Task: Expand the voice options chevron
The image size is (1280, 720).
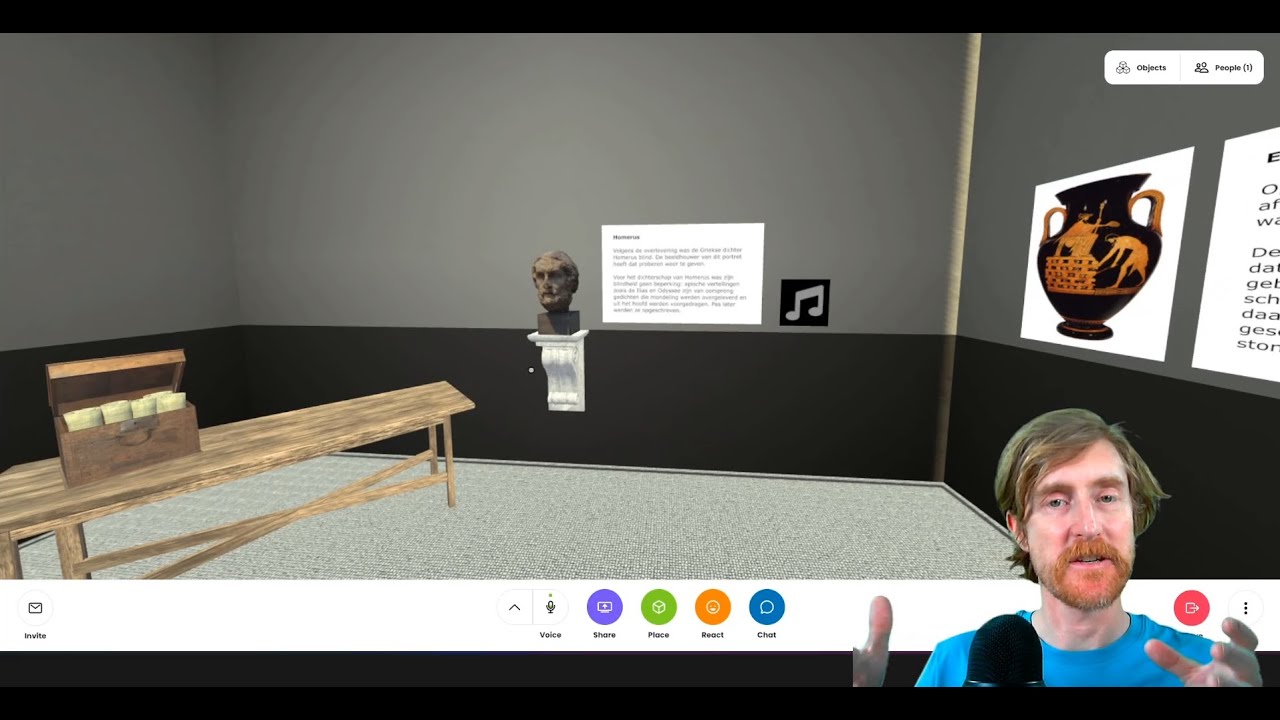Action: (x=514, y=607)
